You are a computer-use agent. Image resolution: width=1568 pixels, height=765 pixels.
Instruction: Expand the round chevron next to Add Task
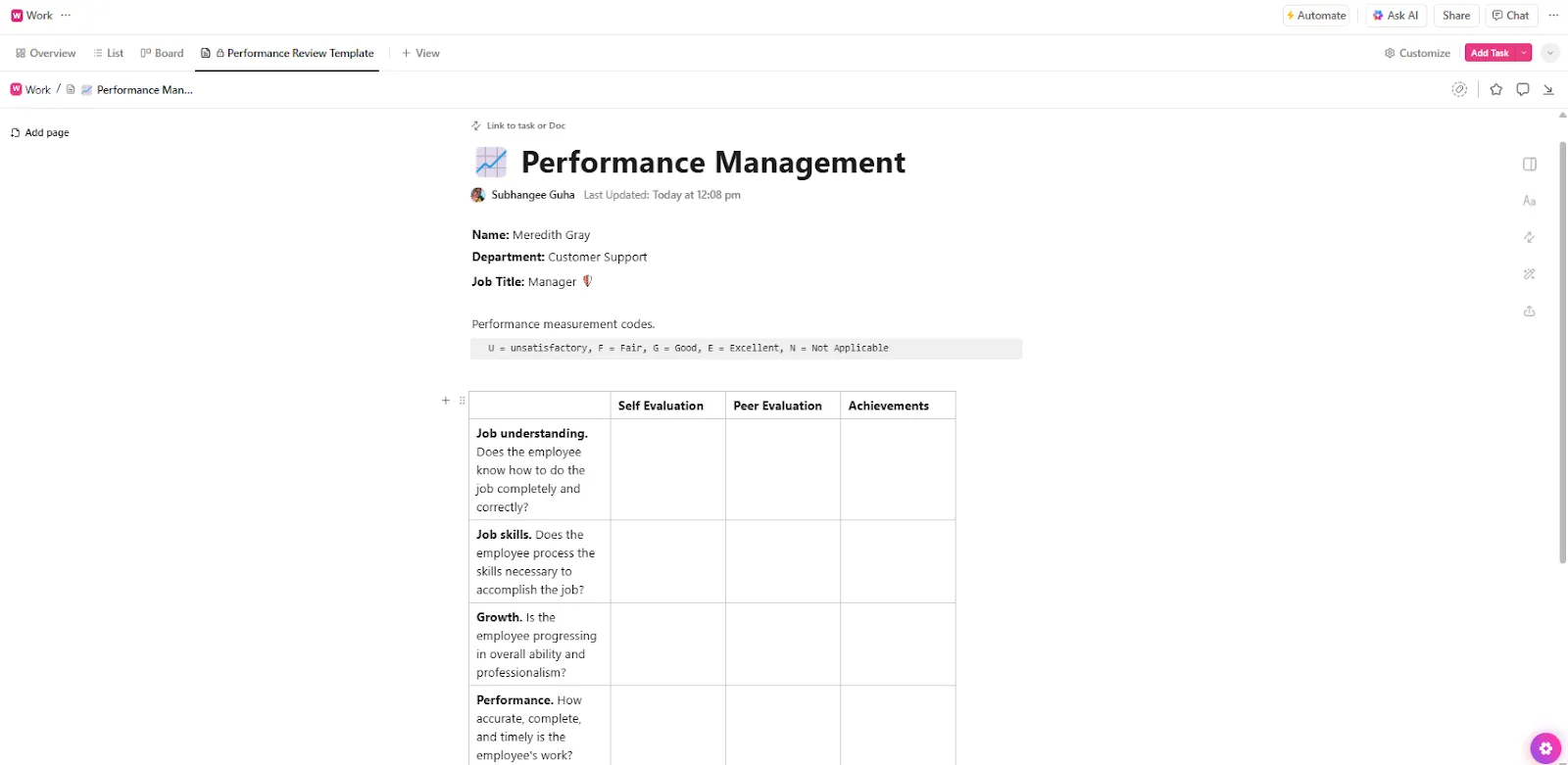[1549, 53]
